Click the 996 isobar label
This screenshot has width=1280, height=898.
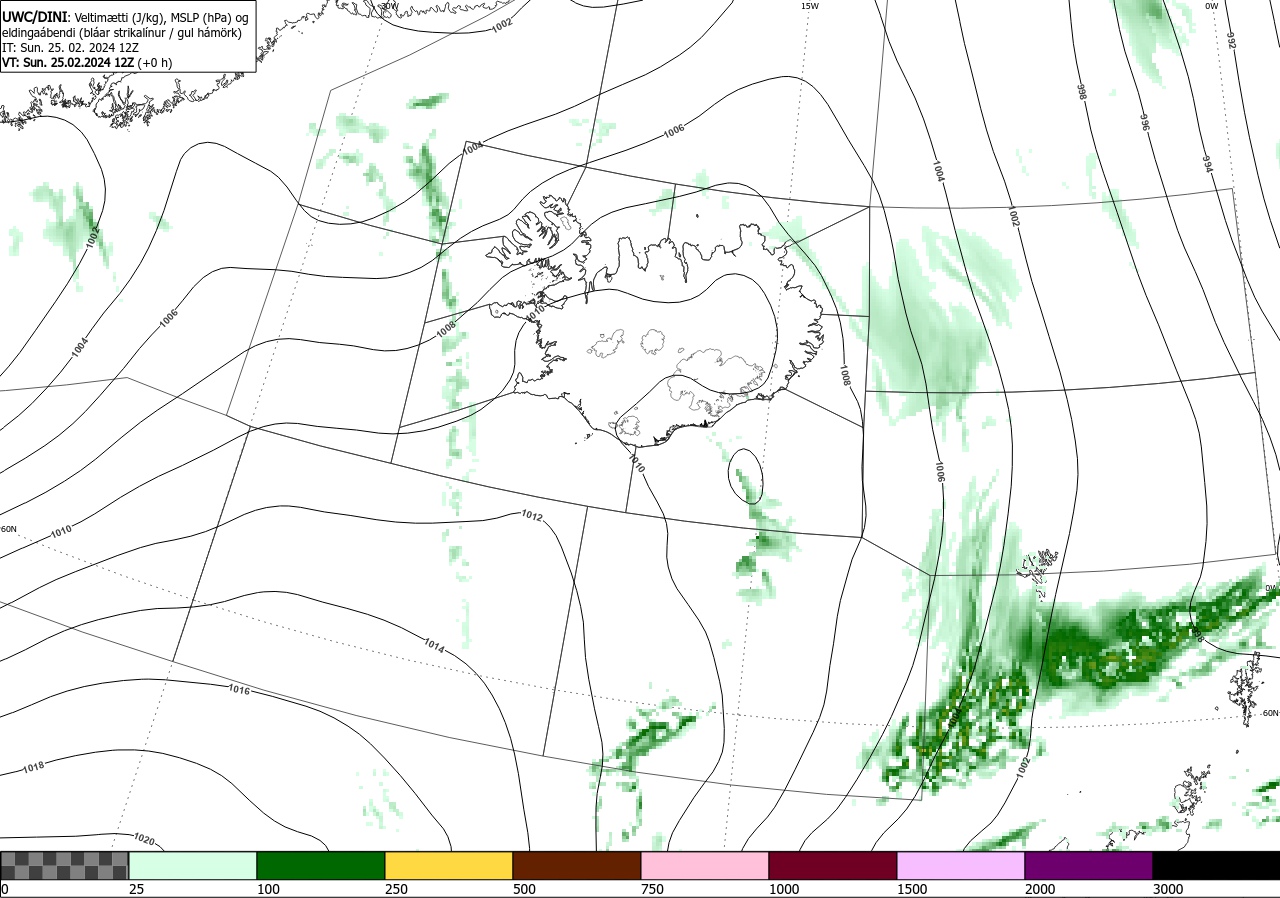point(1144,122)
